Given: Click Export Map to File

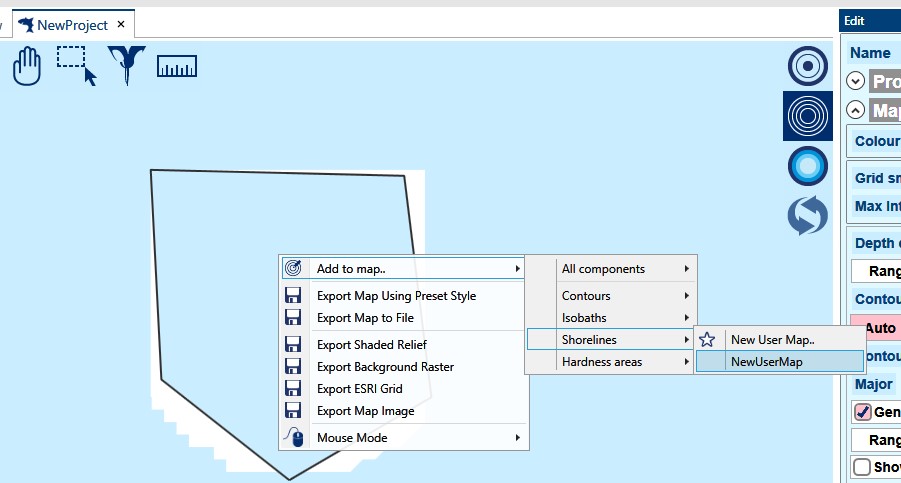Looking at the screenshot, I should 365,318.
